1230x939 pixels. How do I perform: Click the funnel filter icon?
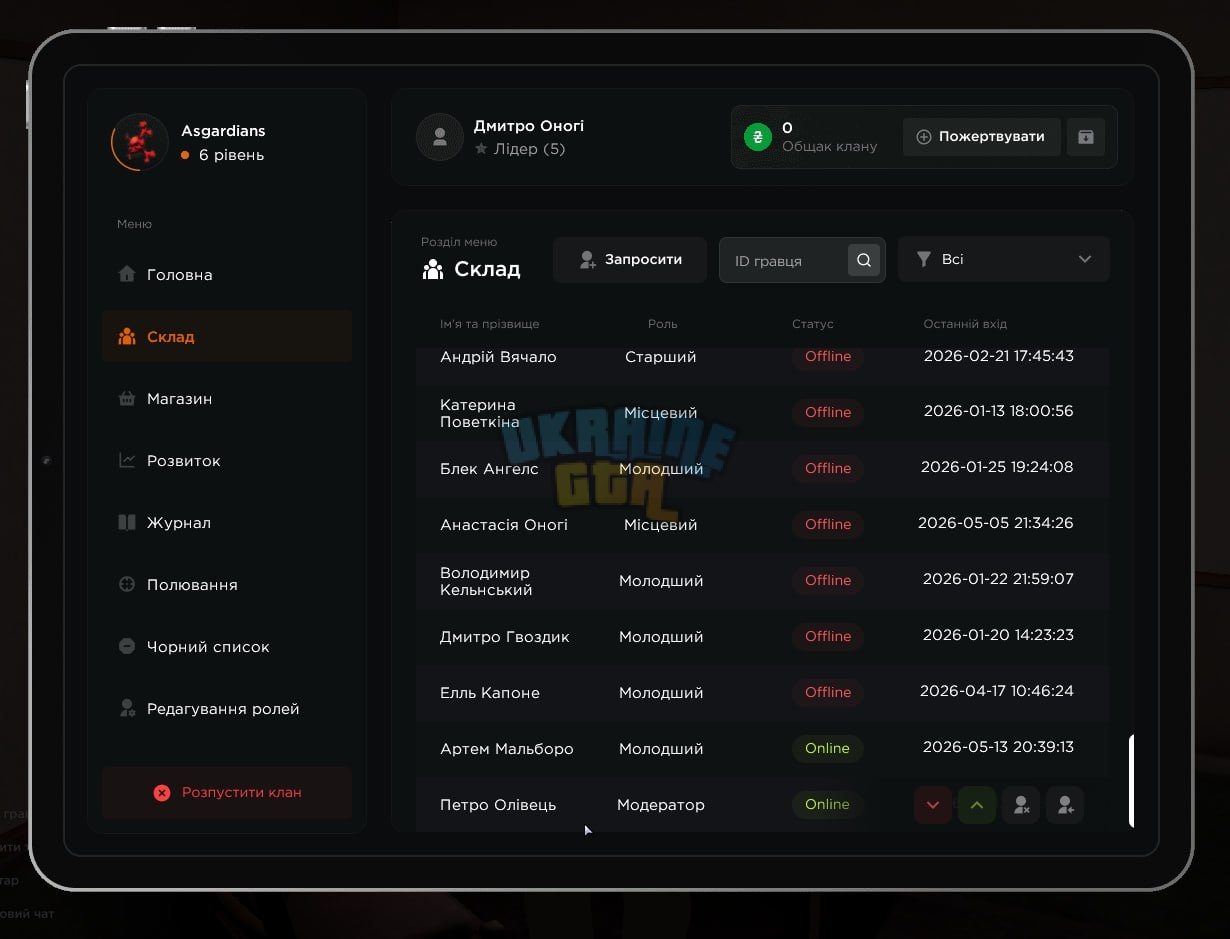pyautogui.click(x=924, y=259)
